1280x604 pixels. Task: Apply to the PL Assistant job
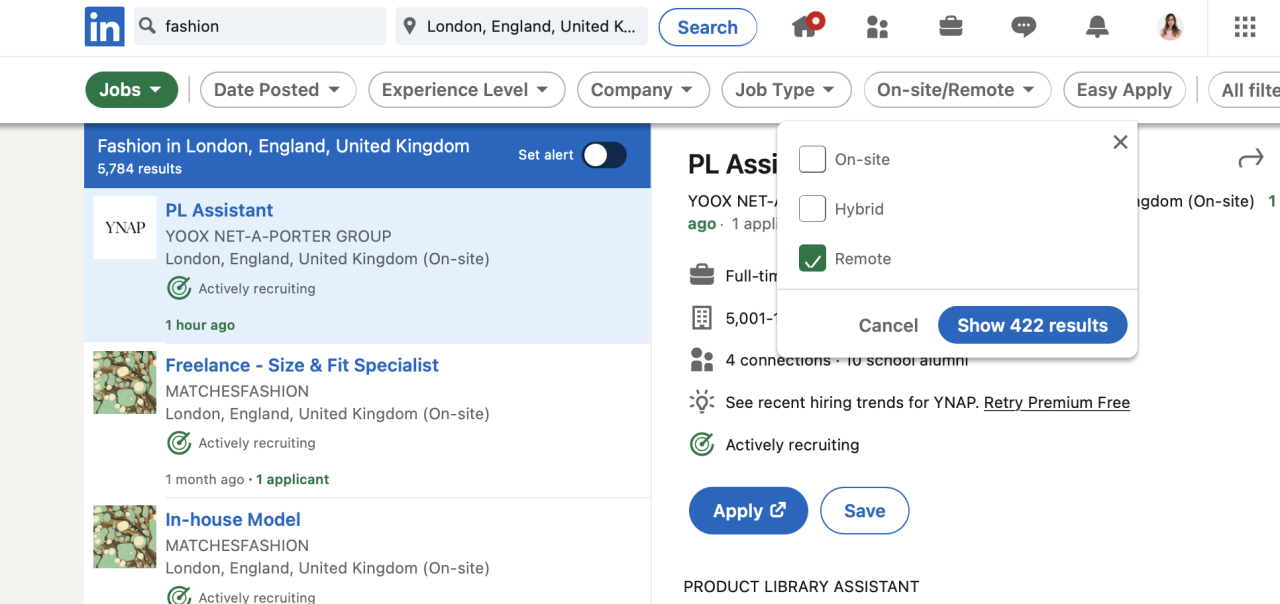749,511
